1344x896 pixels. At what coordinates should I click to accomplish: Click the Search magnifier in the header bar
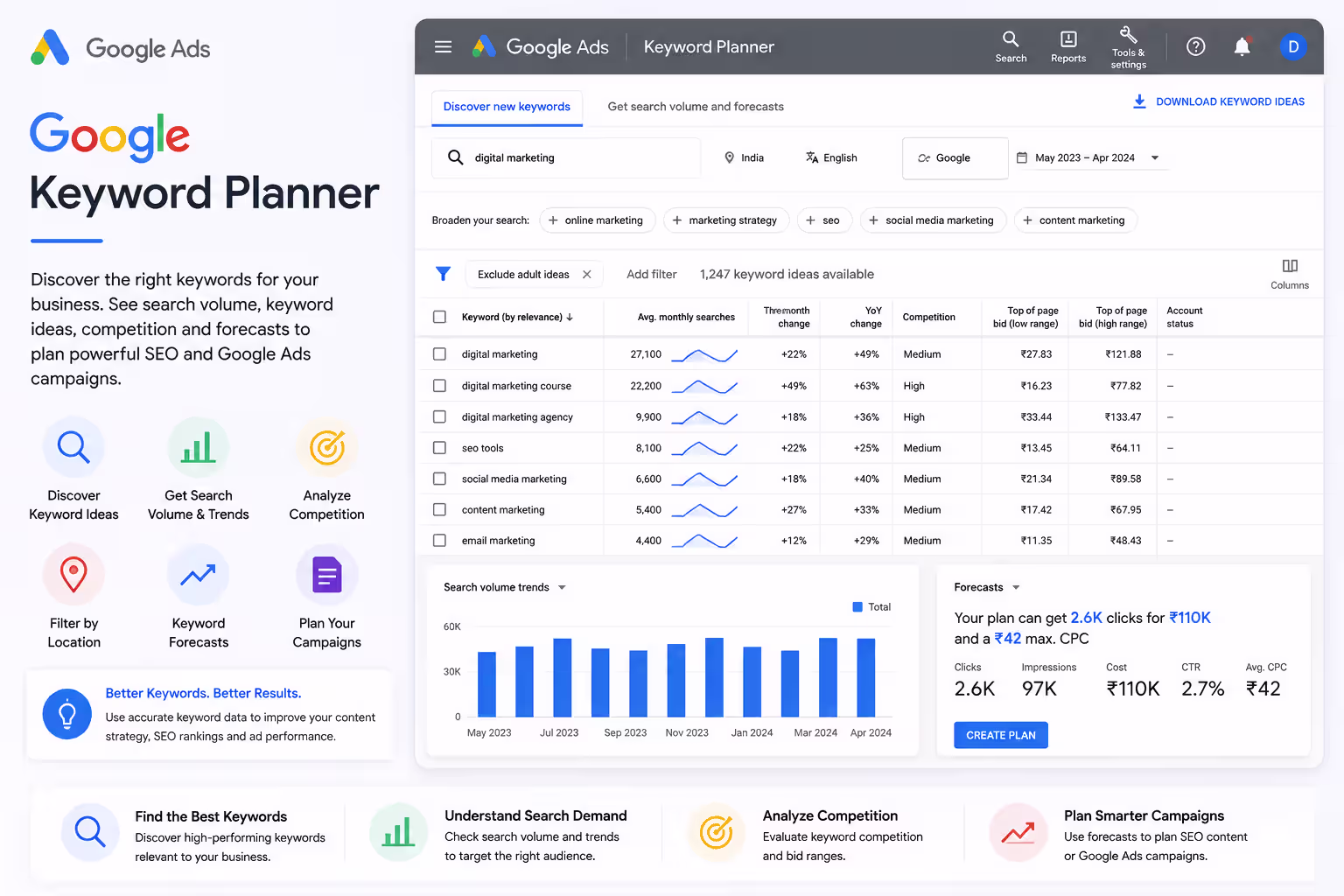(1011, 38)
